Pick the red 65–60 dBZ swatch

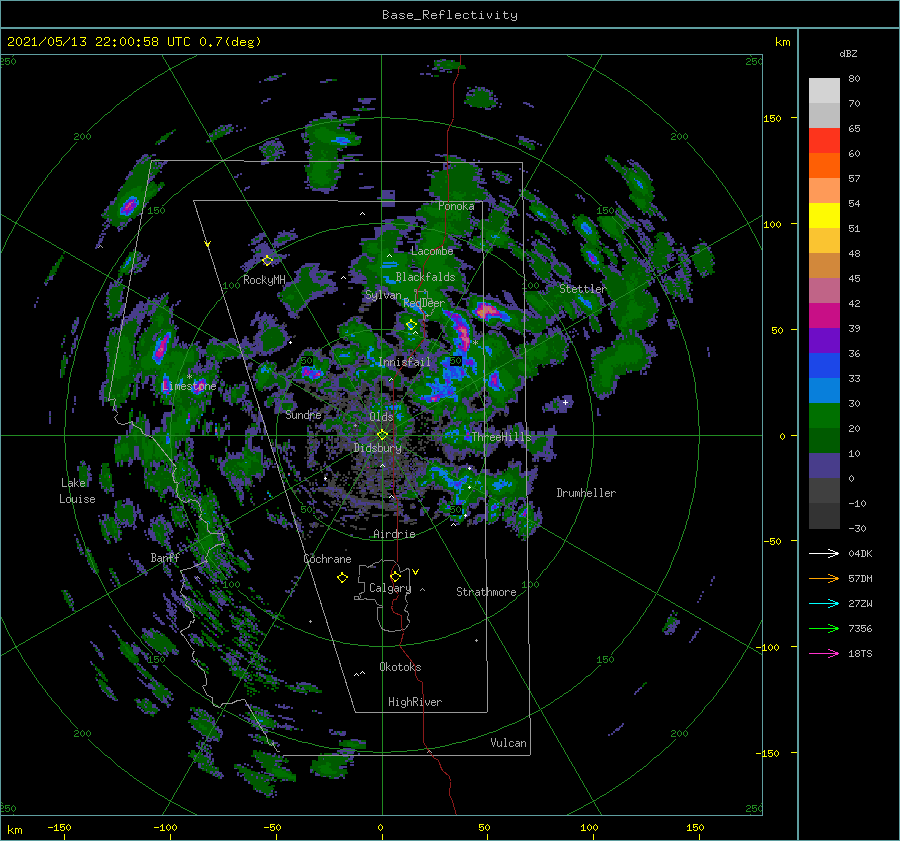point(824,141)
